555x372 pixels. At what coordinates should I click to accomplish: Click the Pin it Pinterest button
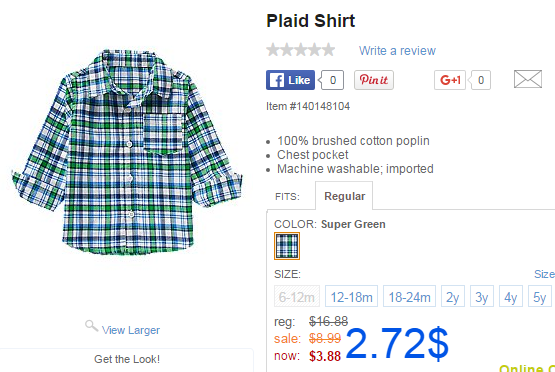pyautogui.click(x=374, y=80)
